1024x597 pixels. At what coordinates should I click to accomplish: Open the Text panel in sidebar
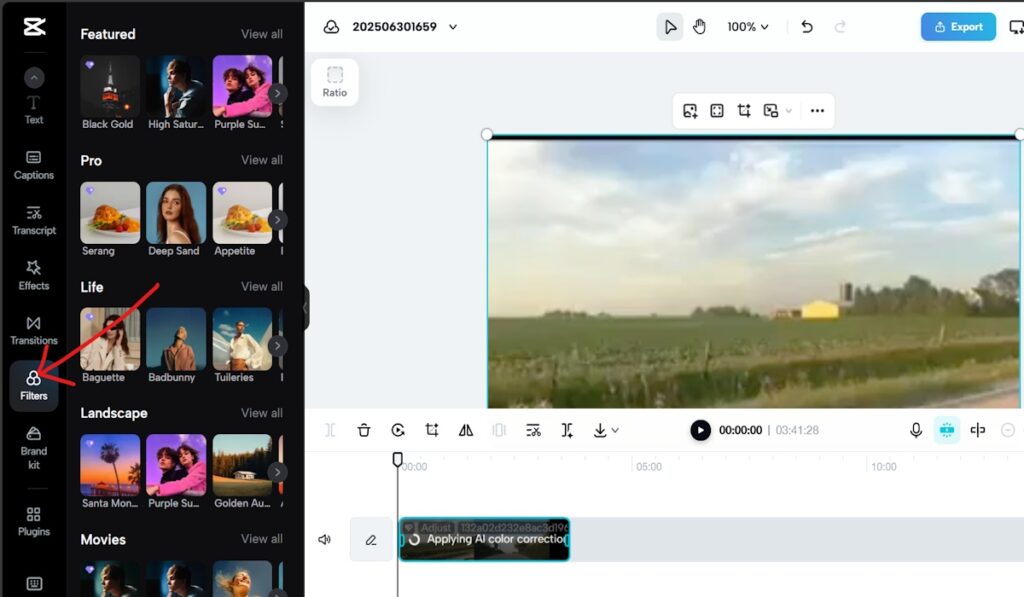point(34,109)
